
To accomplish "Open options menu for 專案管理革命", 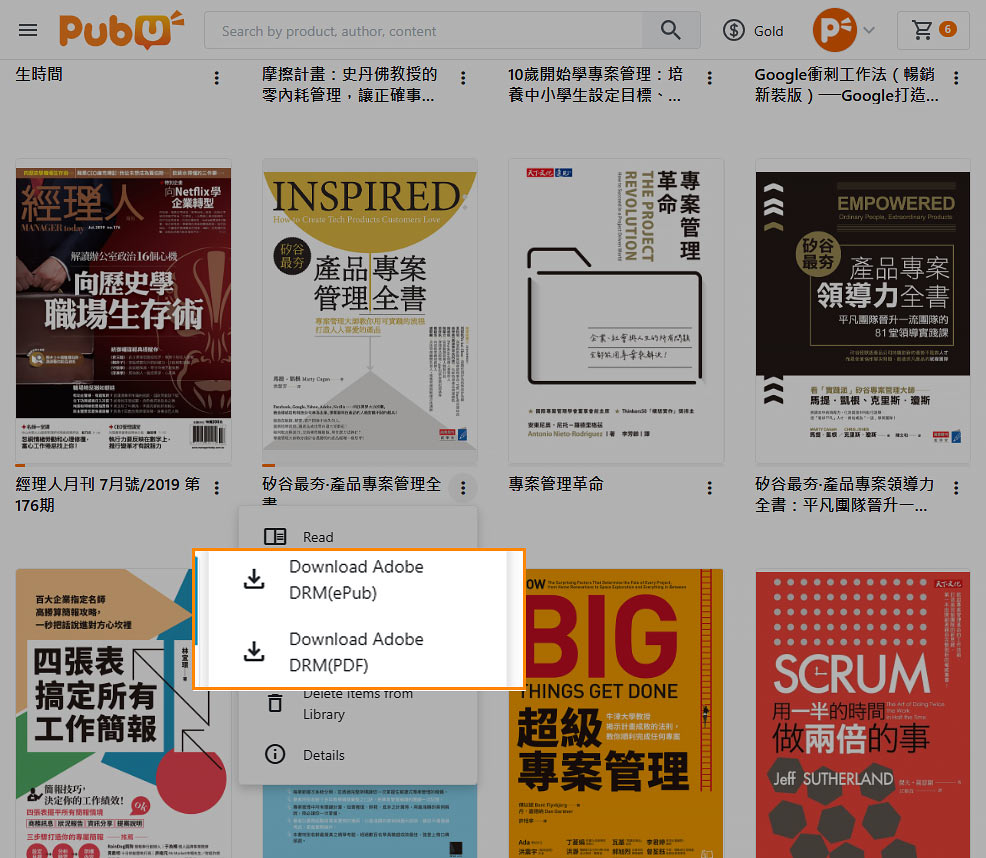I will (709, 488).
